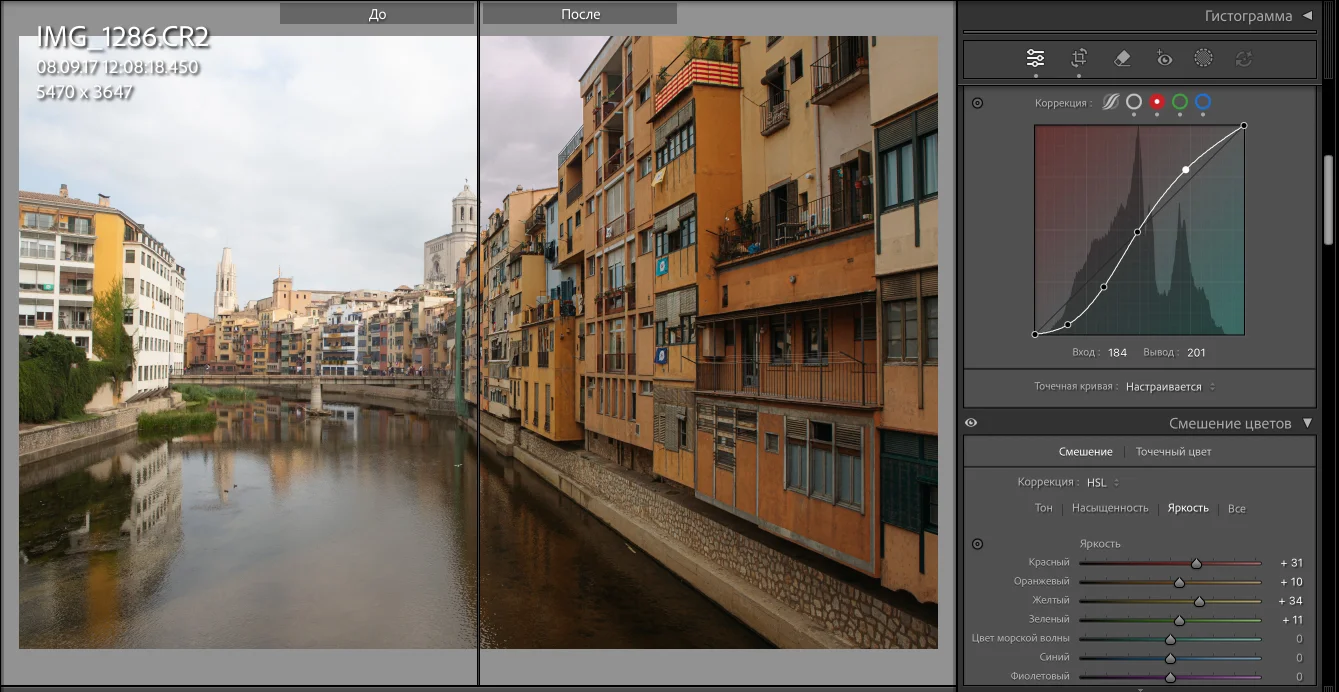Click the Яркость targeted adjustment tool

tap(978, 544)
